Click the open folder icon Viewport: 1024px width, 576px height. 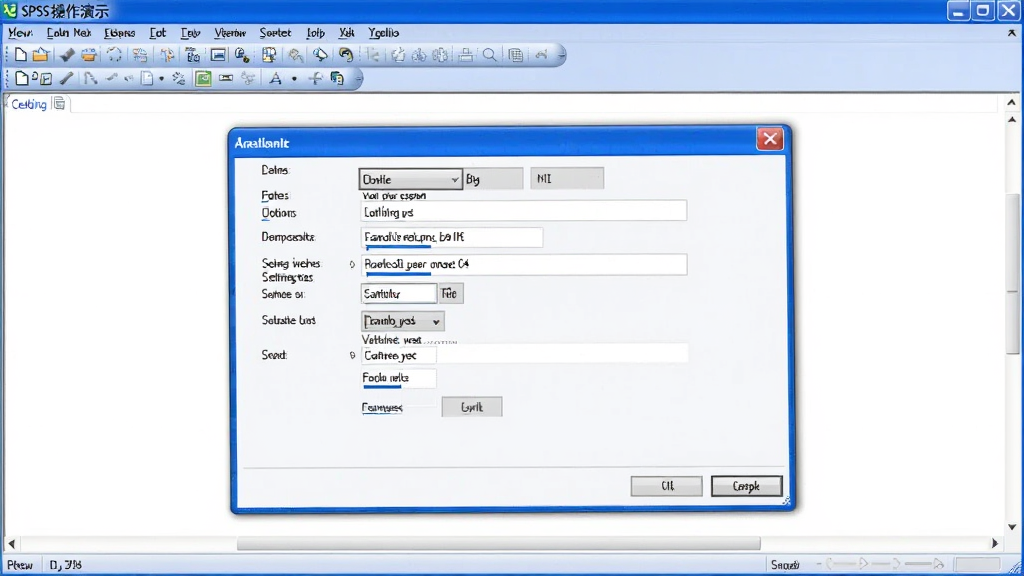pyautogui.click(x=40, y=55)
